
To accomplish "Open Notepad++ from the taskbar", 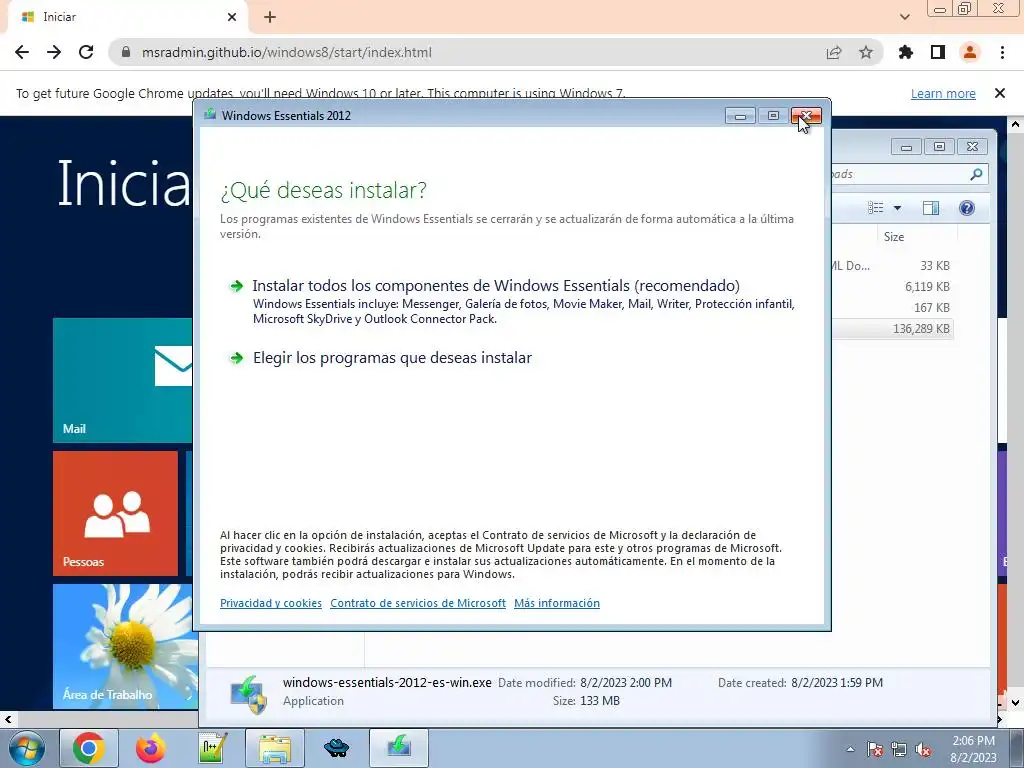I will coord(213,748).
